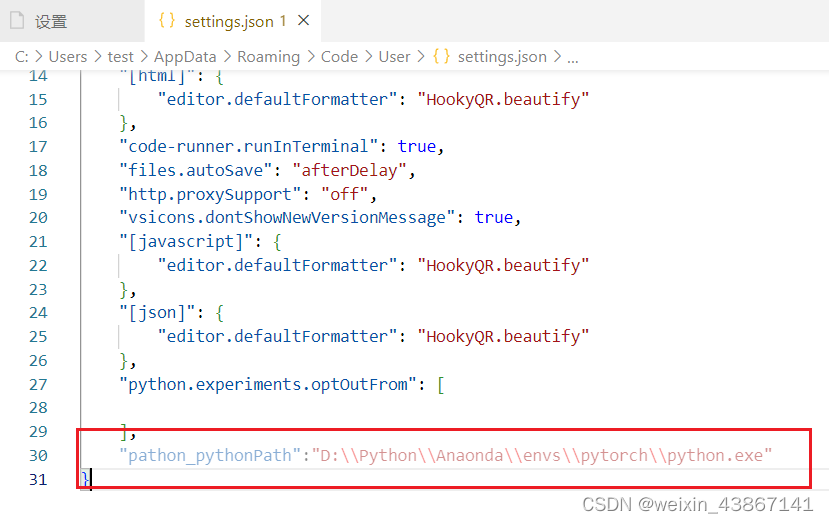Open the AppData breadcrumb folder
Screen dimensions: 829x523
point(185,57)
